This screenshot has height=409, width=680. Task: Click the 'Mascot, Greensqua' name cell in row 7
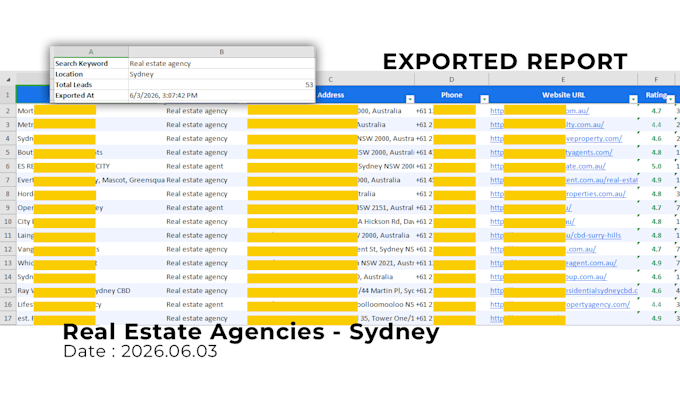click(131, 180)
